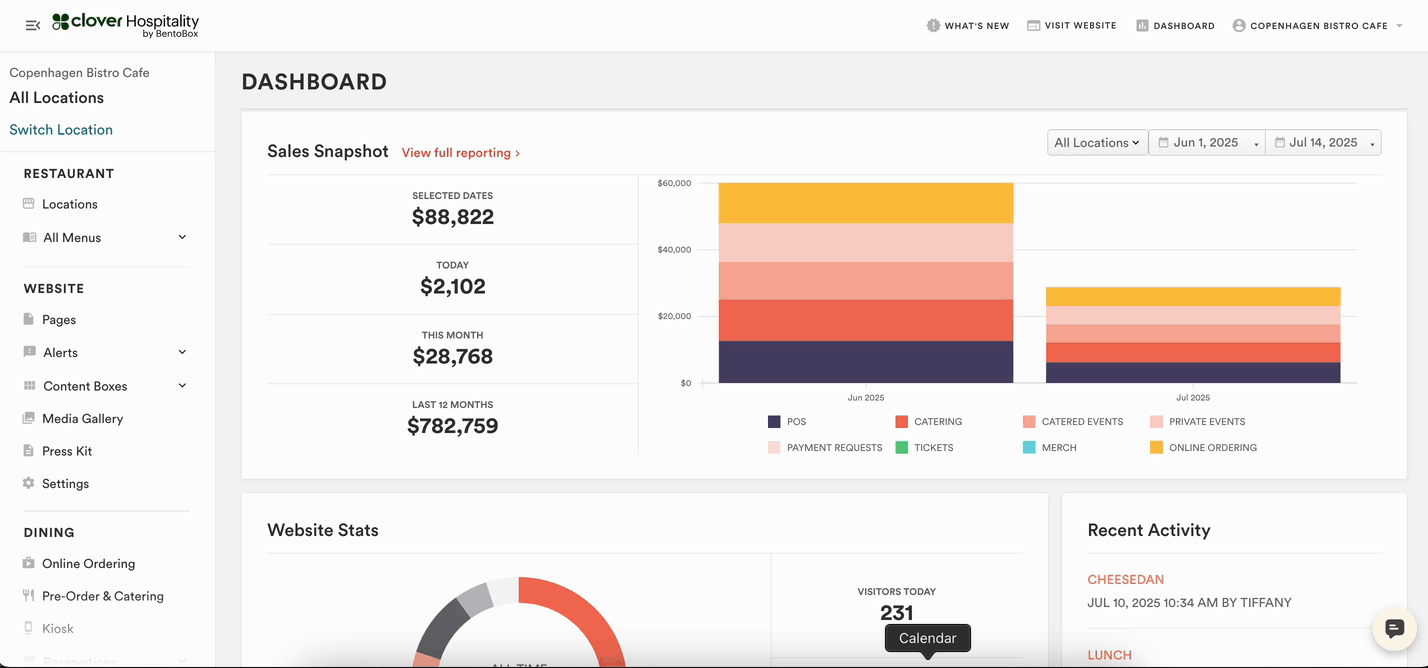Screen dimensions: 1428x668
Task: Open the Copenhagen Bistro Cafe account menu
Action: click(1318, 25)
